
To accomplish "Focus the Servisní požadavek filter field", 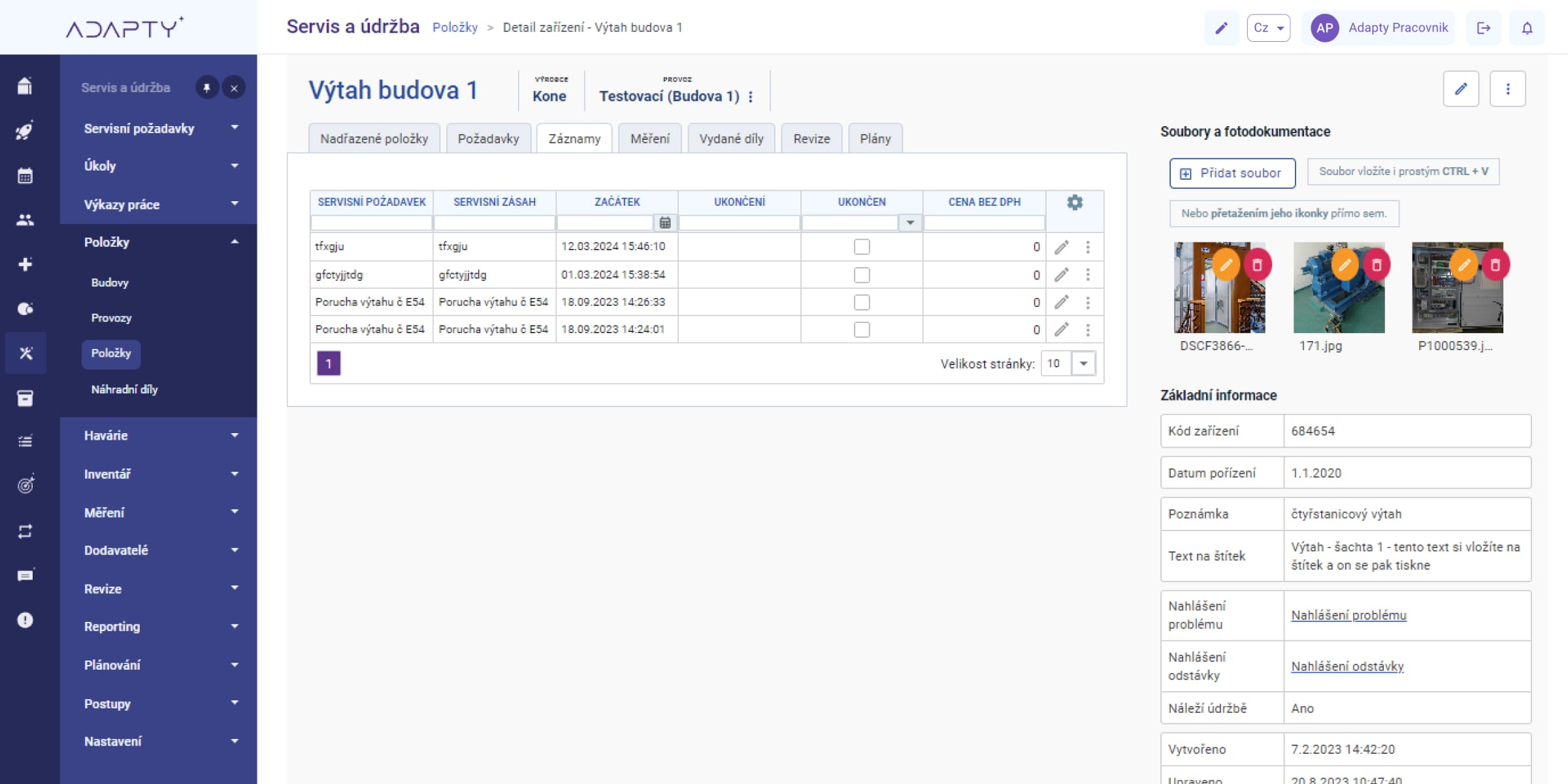I will pos(371,223).
